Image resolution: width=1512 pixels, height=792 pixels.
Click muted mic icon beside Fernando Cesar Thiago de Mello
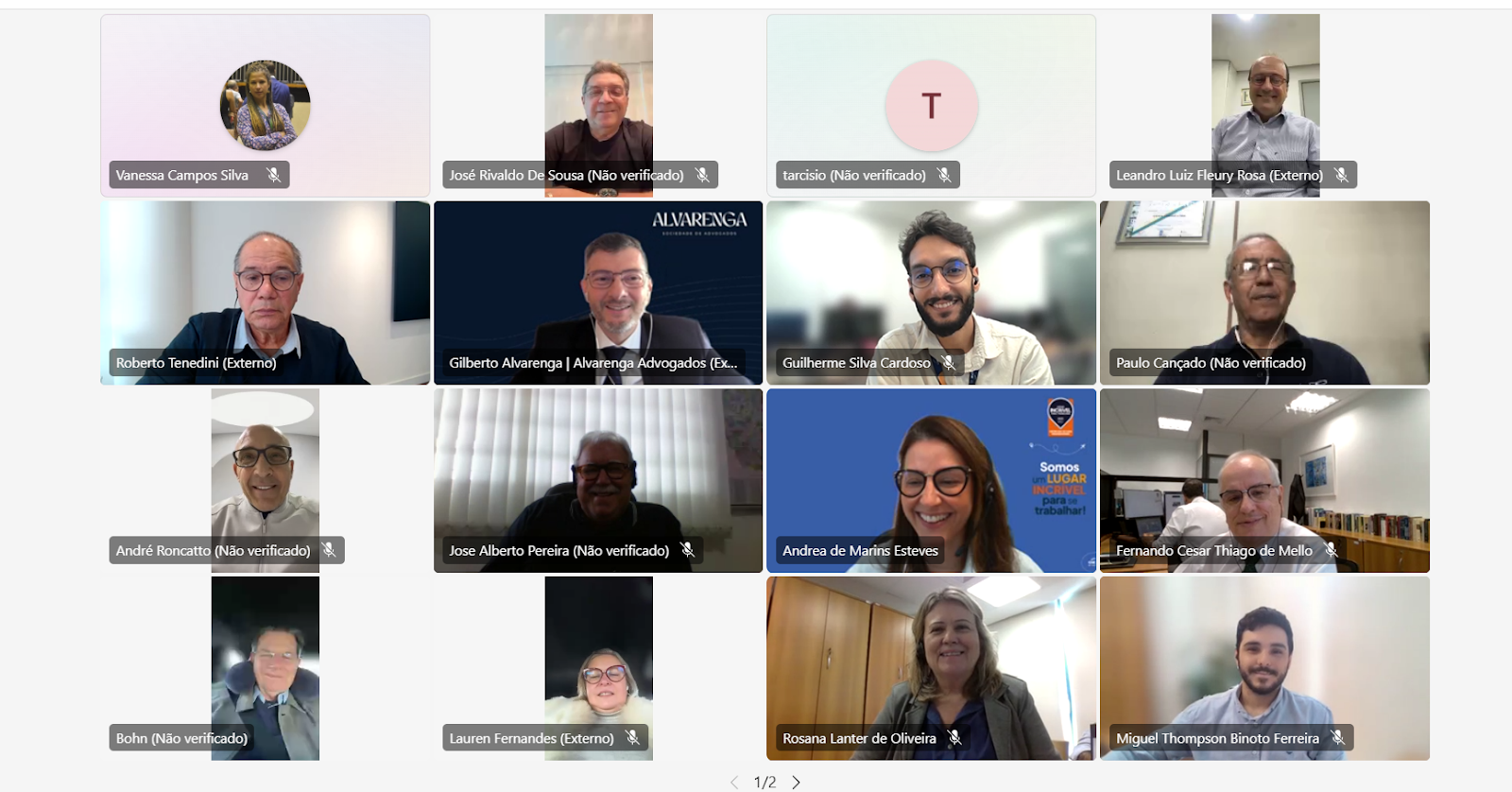1331,550
